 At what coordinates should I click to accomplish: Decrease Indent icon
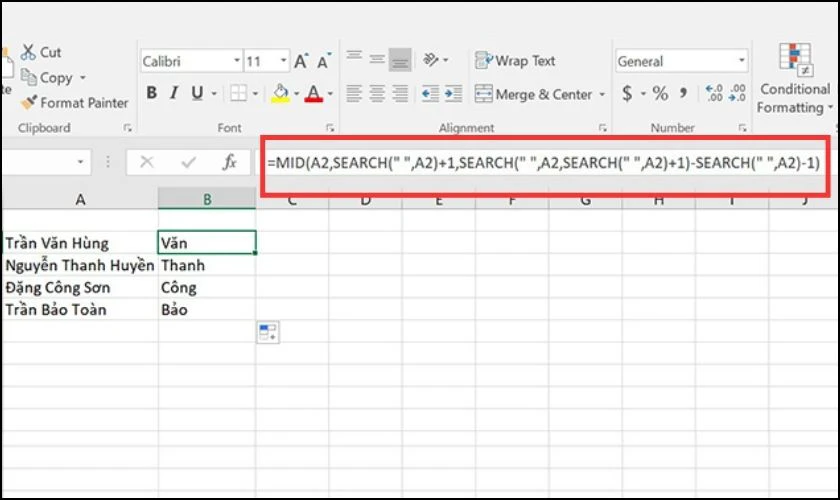coord(430,94)
